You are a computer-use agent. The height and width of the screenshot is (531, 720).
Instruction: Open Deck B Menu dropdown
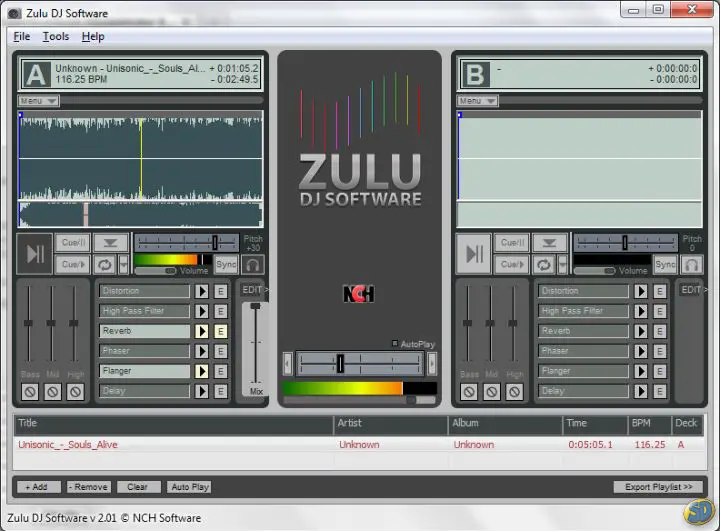click(477, 101)
